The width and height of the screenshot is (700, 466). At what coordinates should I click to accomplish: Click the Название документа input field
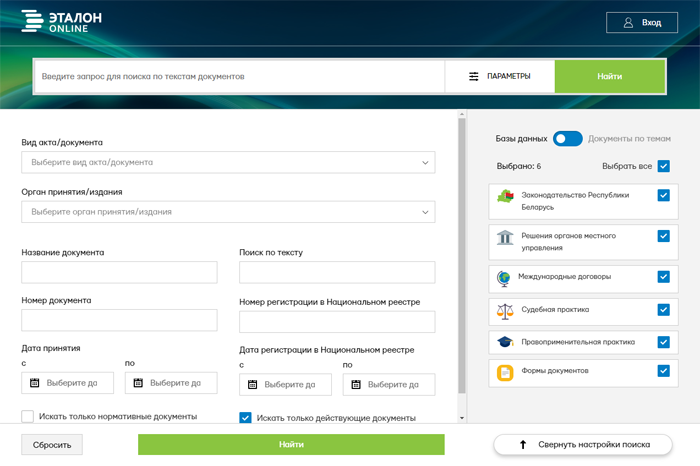point(119,273)
